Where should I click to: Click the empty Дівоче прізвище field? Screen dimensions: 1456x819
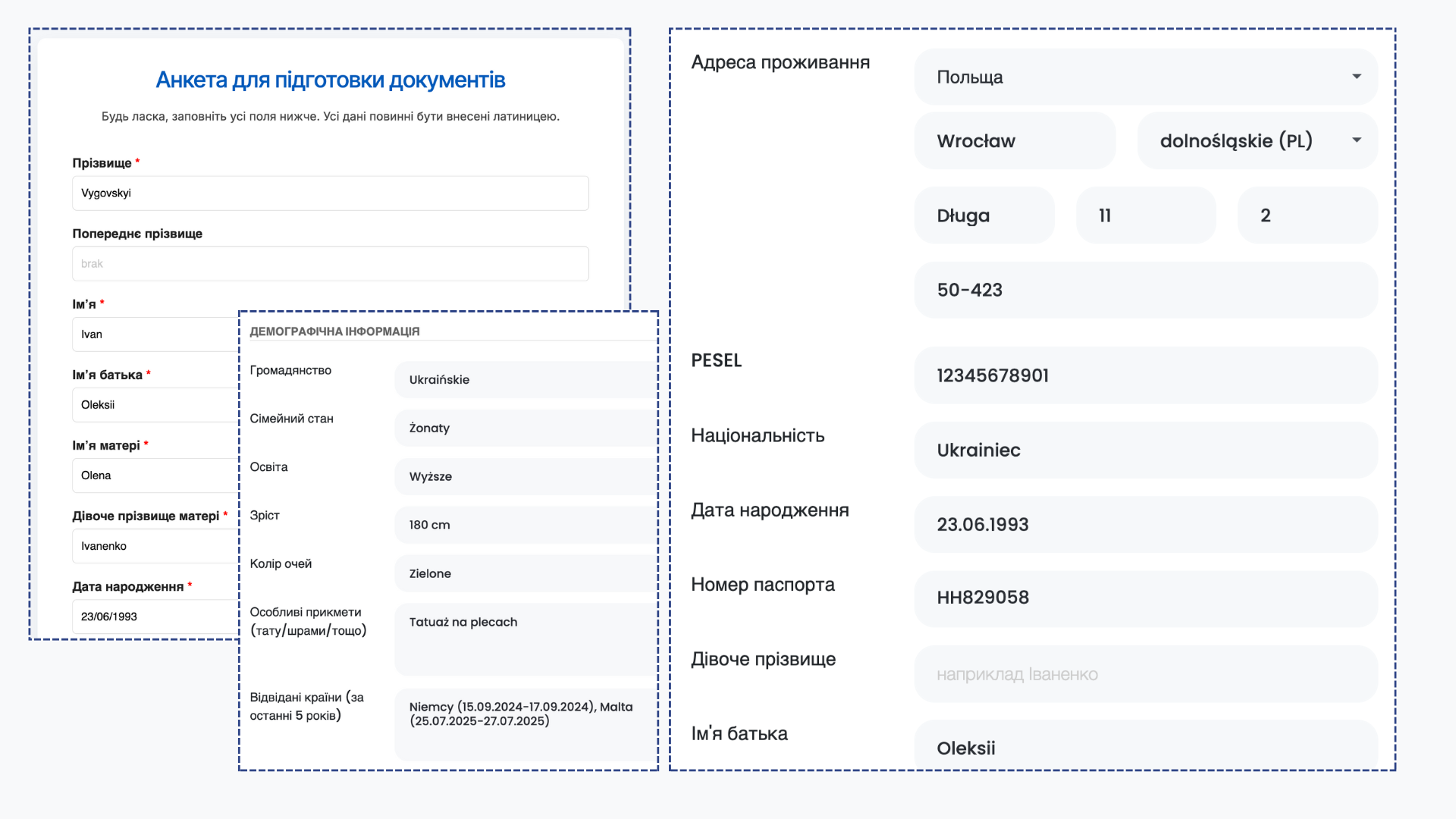(x=1145, y=674)
